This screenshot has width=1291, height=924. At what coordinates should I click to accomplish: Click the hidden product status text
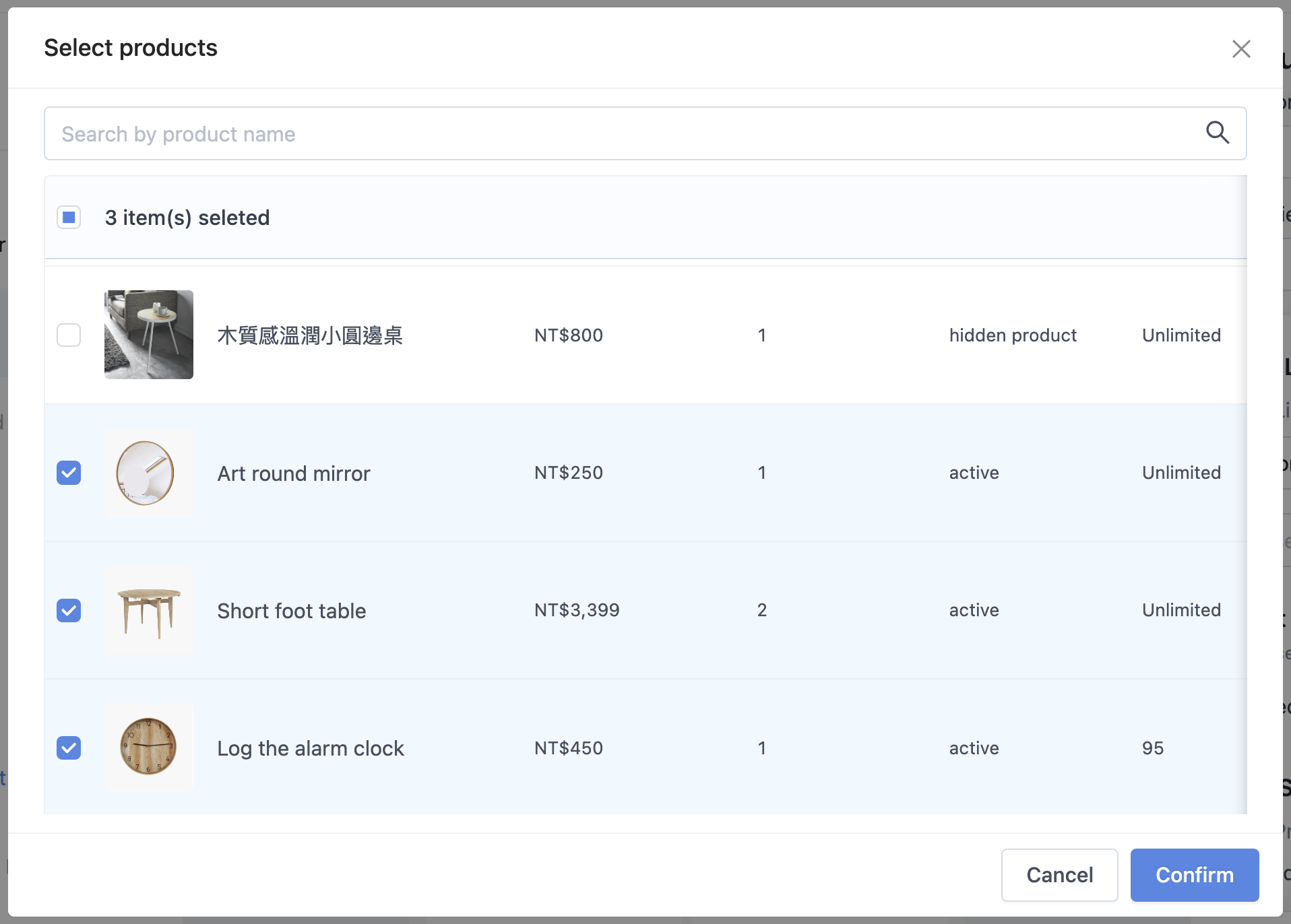coord(1013,335)
